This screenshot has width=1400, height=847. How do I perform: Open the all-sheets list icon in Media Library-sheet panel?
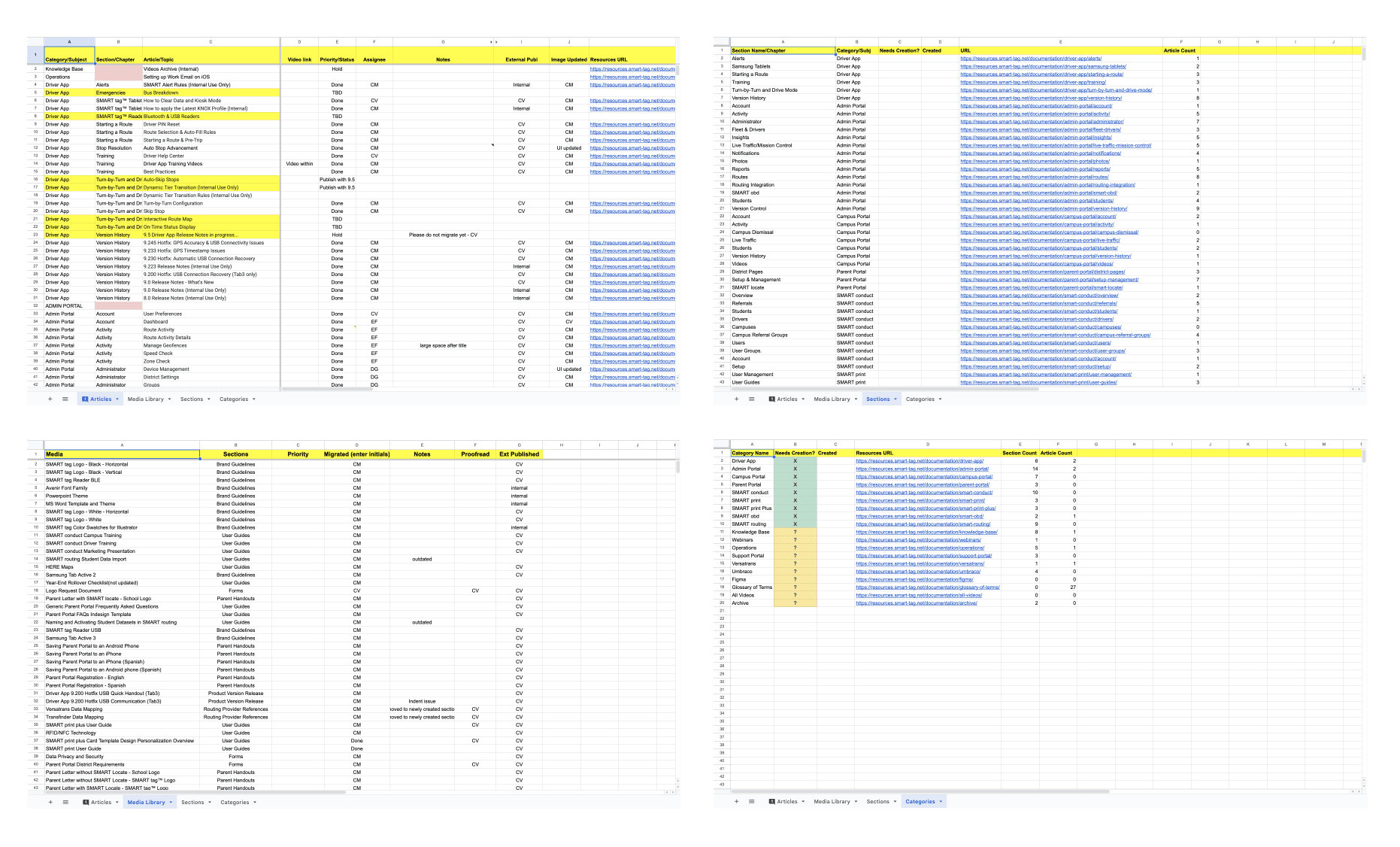tap(65, 802)
